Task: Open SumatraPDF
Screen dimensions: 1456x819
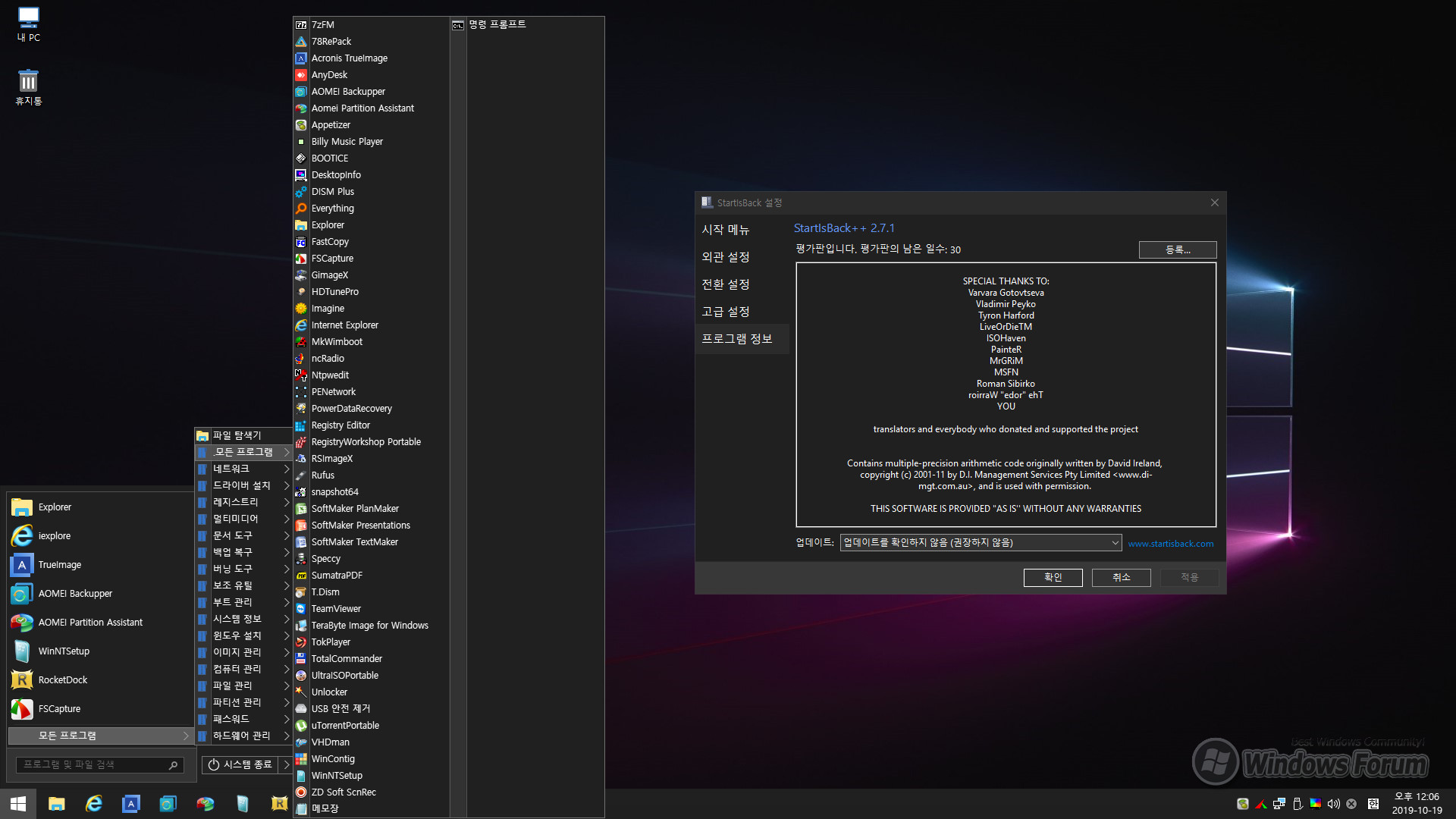Action: point(372,575)
